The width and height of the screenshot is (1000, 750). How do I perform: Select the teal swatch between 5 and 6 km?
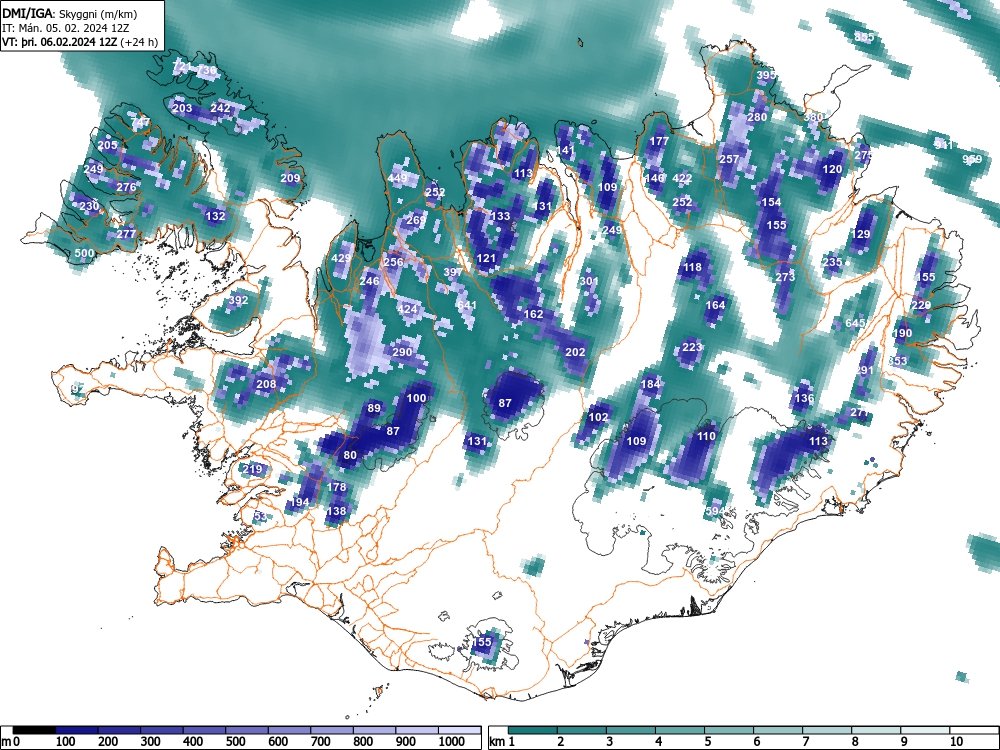tap(729, 730)
